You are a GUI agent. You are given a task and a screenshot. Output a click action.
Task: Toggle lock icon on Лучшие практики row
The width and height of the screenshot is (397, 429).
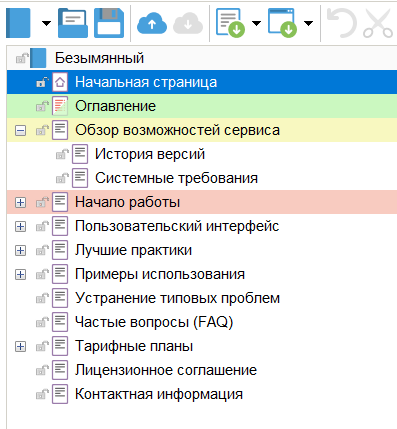coord(42,250)
